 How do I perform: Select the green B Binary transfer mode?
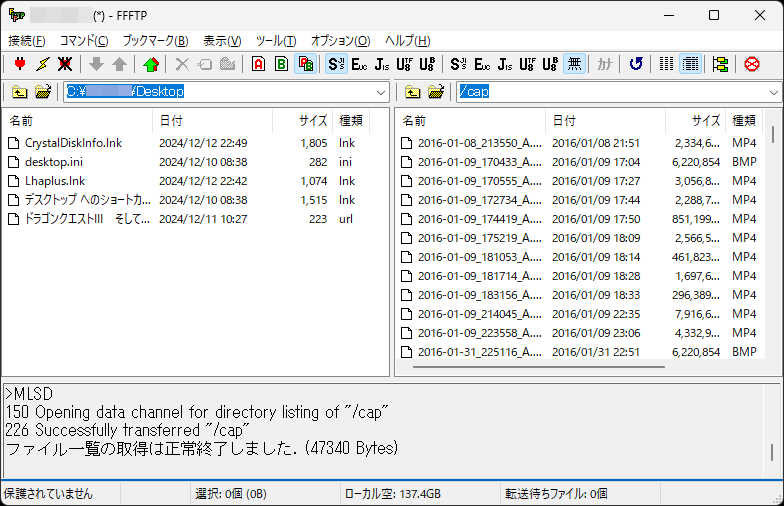tap(282, 64)
